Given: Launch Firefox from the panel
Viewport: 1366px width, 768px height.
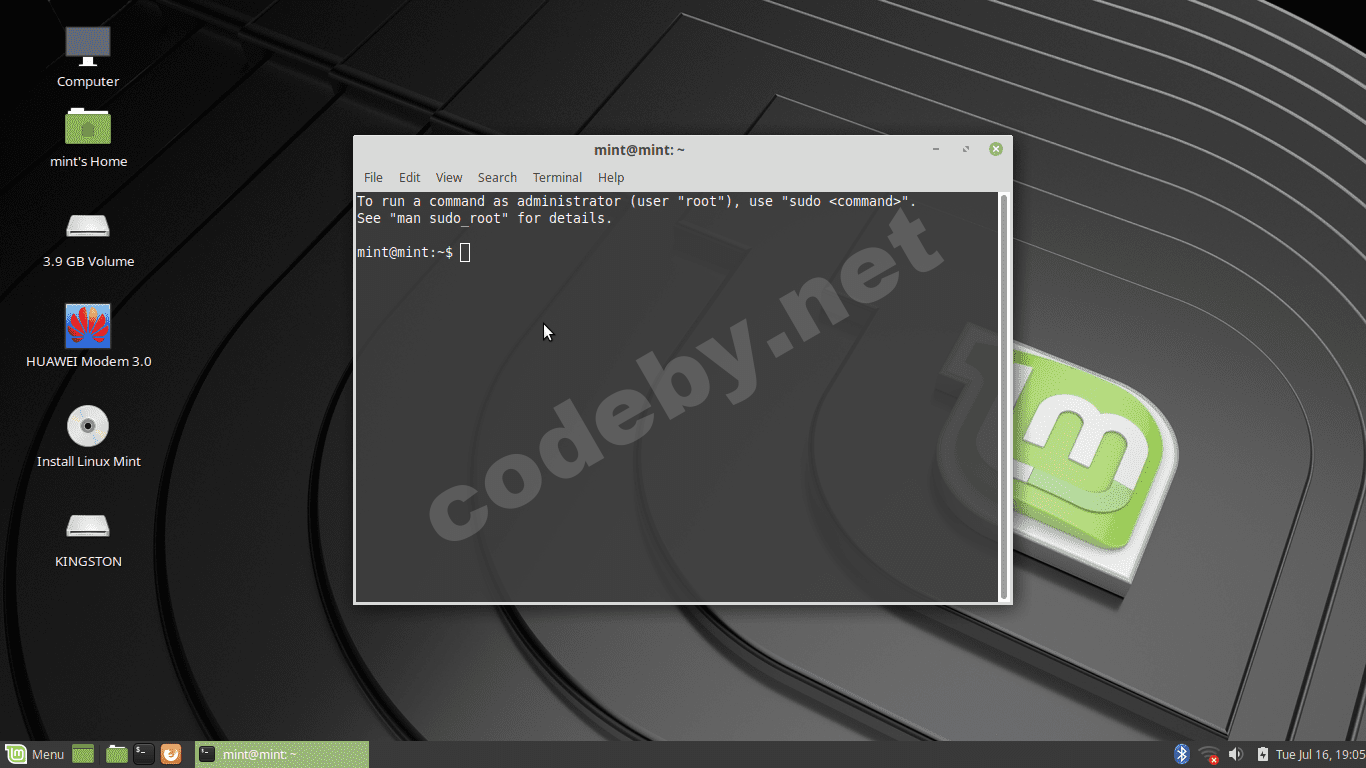Looking at the screenshot, I should 171,754.
